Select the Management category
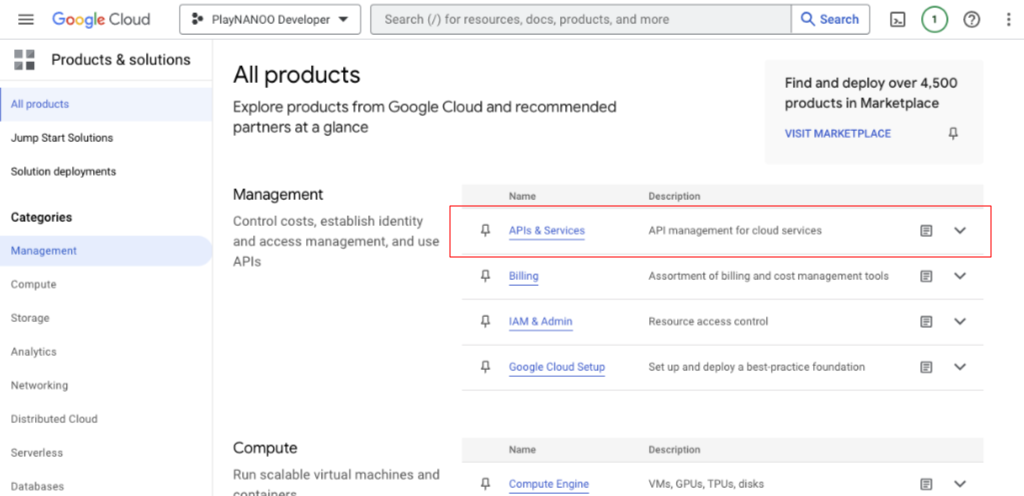 pyautogui.click(x=106, y=251)
